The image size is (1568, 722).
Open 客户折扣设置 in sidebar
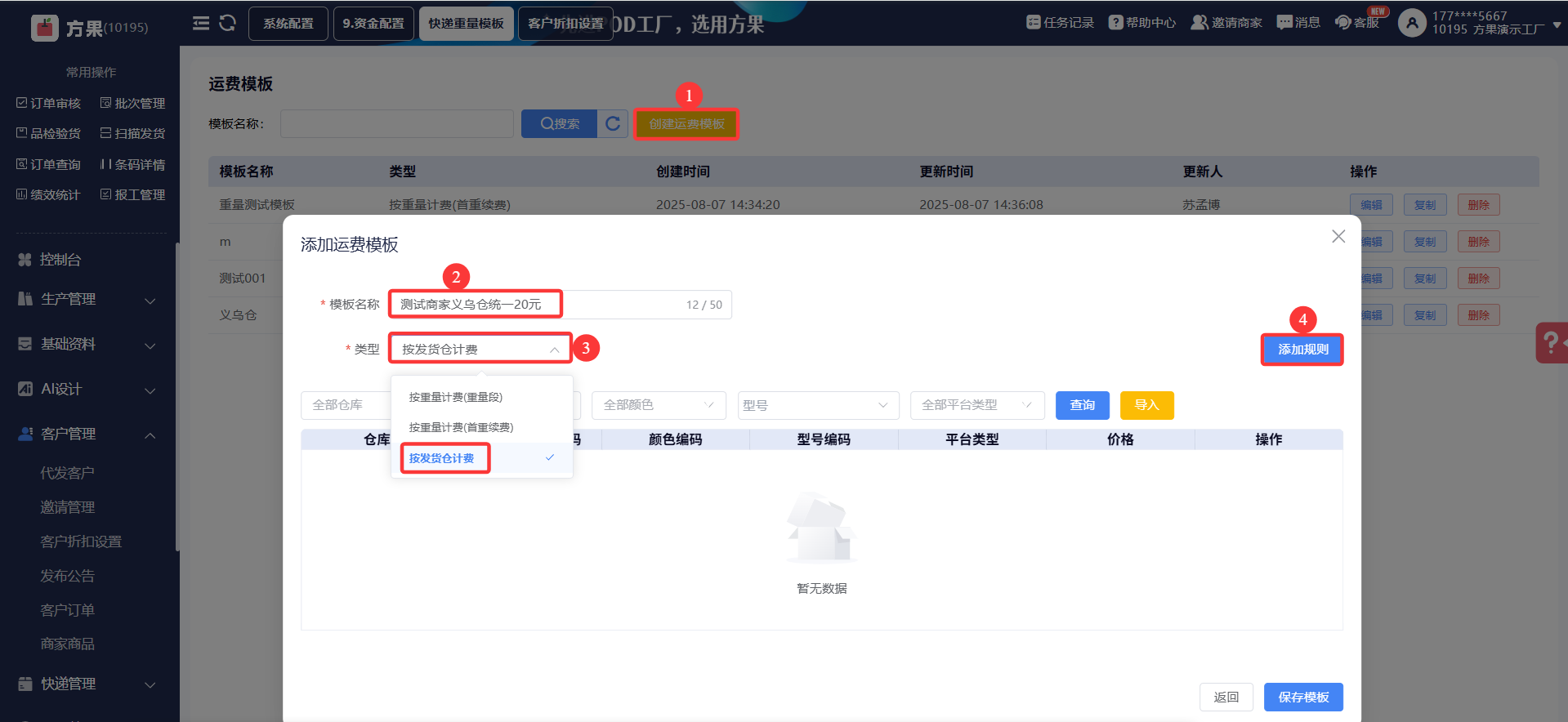click(81, 541)
